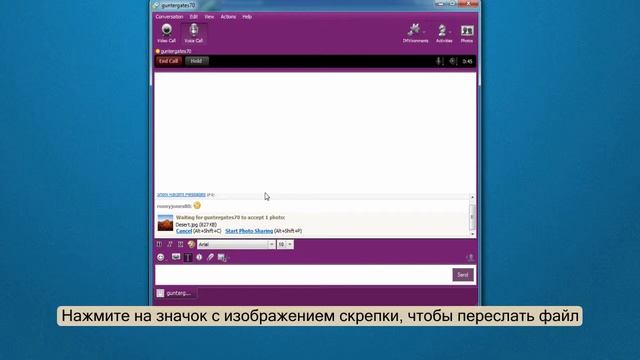Screen dimensions: 640x360
Task: Toggle underline text formatting
Action: [180, 244]
